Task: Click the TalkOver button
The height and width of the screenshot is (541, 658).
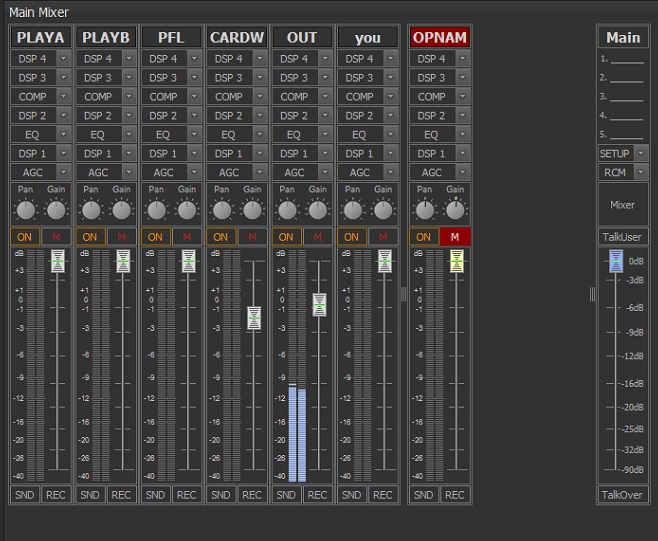Action: [x=623, y=495]
